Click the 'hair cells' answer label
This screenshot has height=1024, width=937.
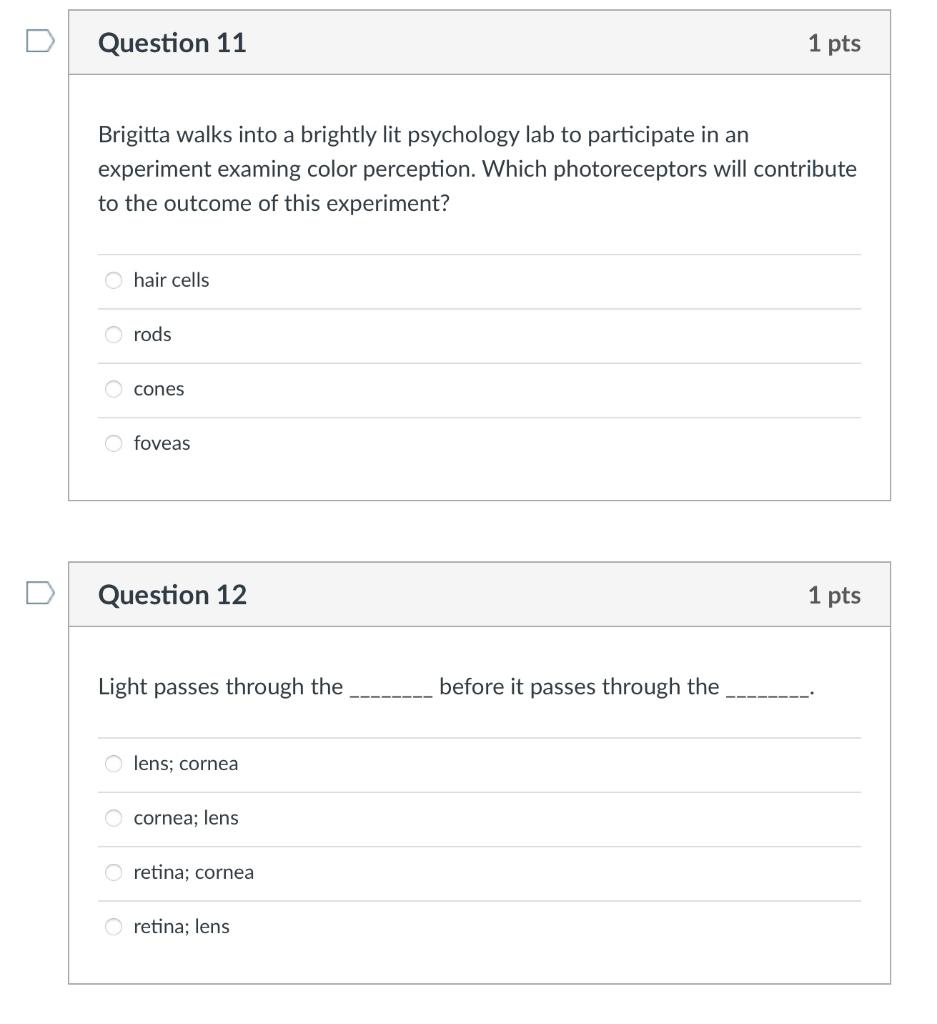171,280
